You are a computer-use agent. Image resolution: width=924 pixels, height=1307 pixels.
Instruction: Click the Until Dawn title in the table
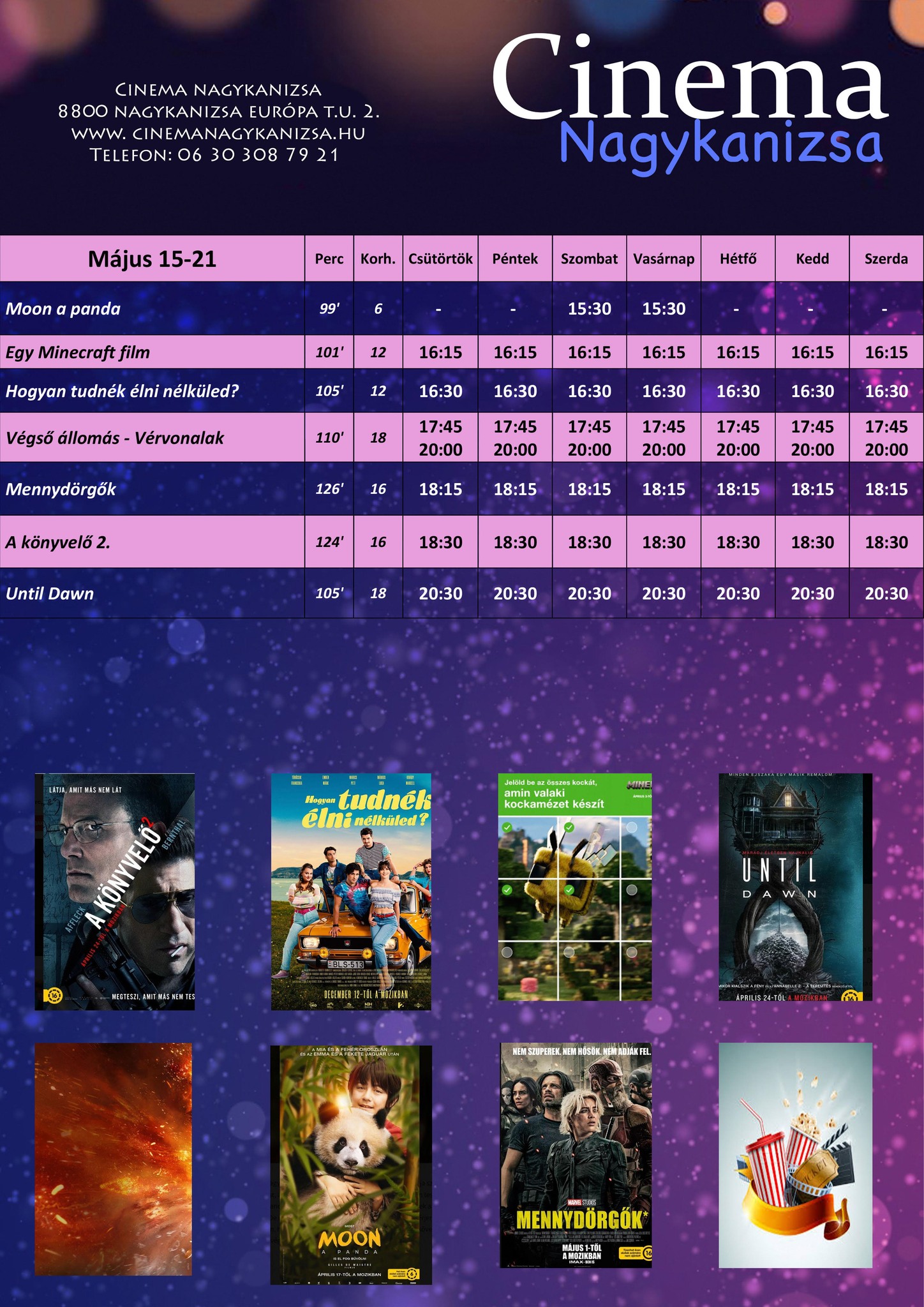50,594
